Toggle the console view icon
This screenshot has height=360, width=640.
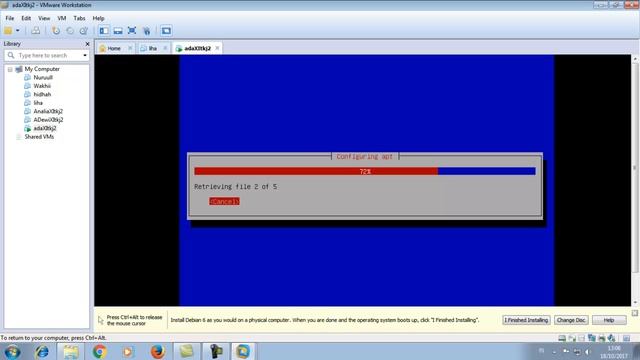(x=166, y=31)
